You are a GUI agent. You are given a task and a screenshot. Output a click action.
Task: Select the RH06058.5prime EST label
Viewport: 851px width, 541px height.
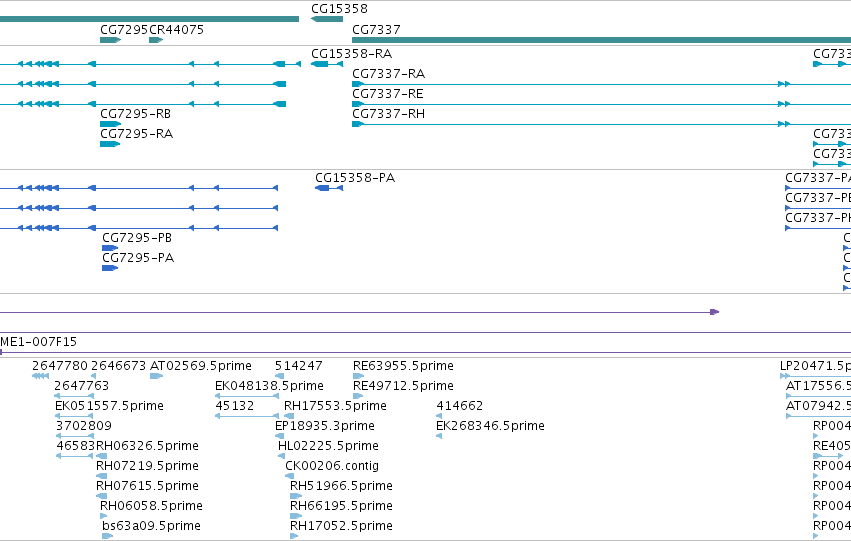click(151, 506)
